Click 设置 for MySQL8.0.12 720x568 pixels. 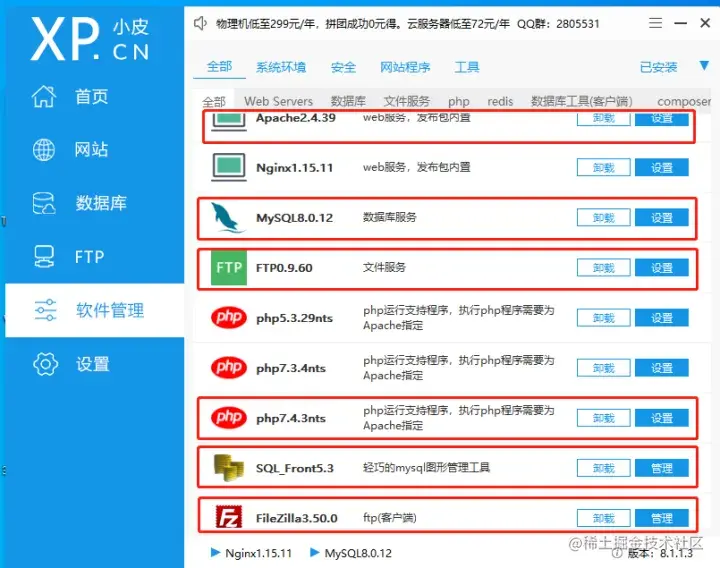click(662, 218)
